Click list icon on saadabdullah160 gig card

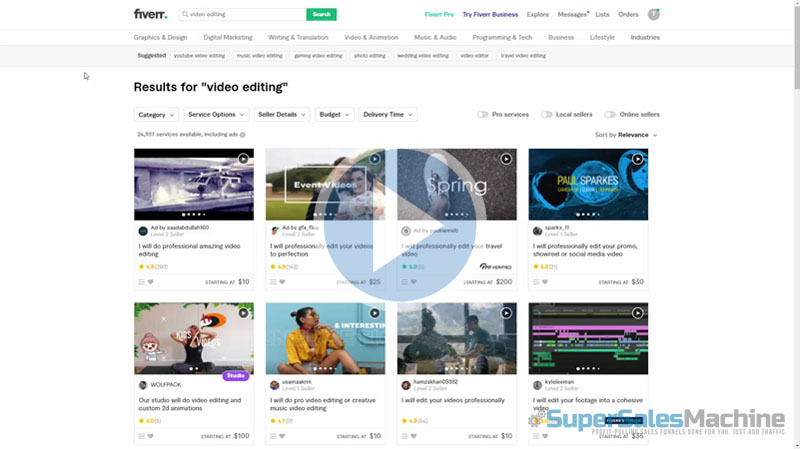[x=141, y=282]
